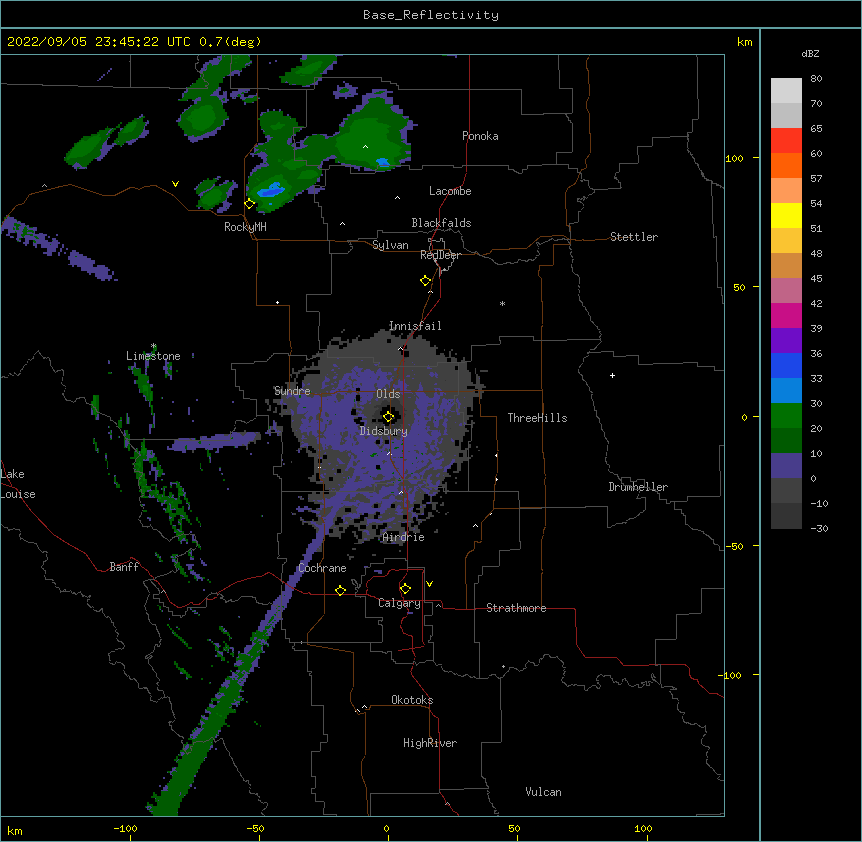Click the RockyMH town label

pyautogui.click(x=245, y=226)
